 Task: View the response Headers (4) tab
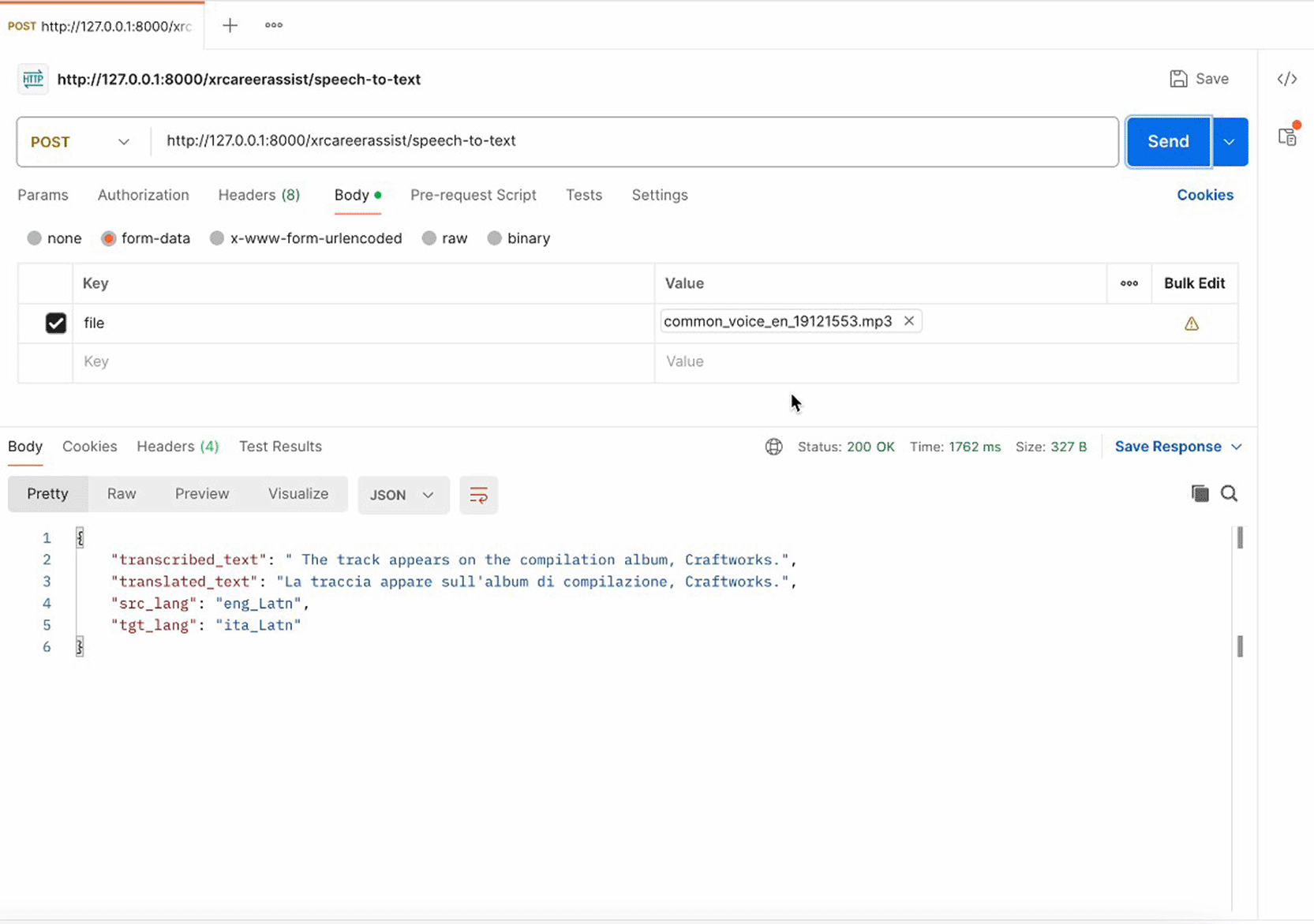(178, 447)
